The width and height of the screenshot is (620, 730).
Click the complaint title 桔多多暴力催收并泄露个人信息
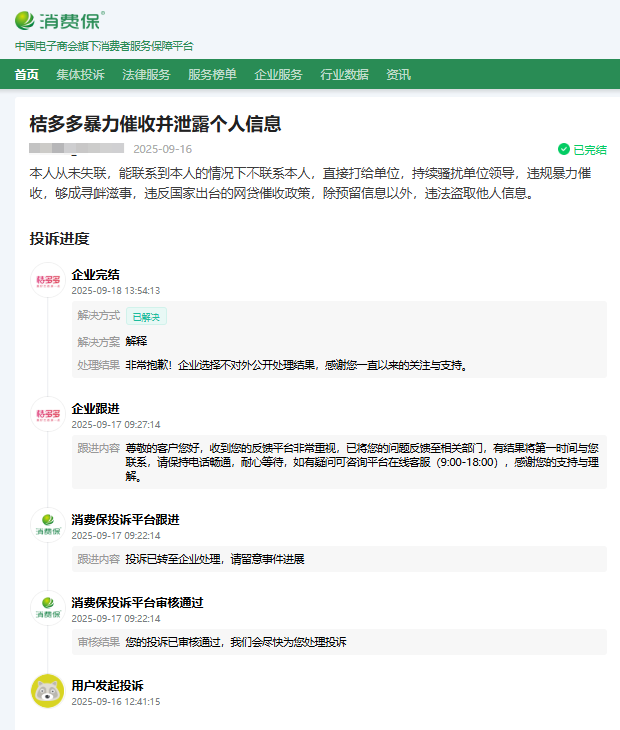(x=155, y=124)
